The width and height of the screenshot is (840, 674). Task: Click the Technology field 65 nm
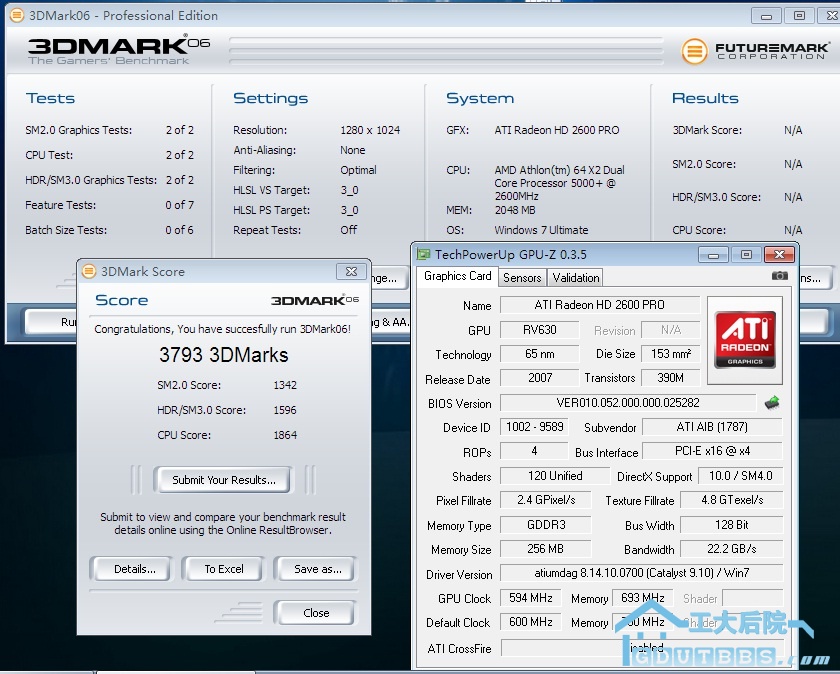(539, 354)
